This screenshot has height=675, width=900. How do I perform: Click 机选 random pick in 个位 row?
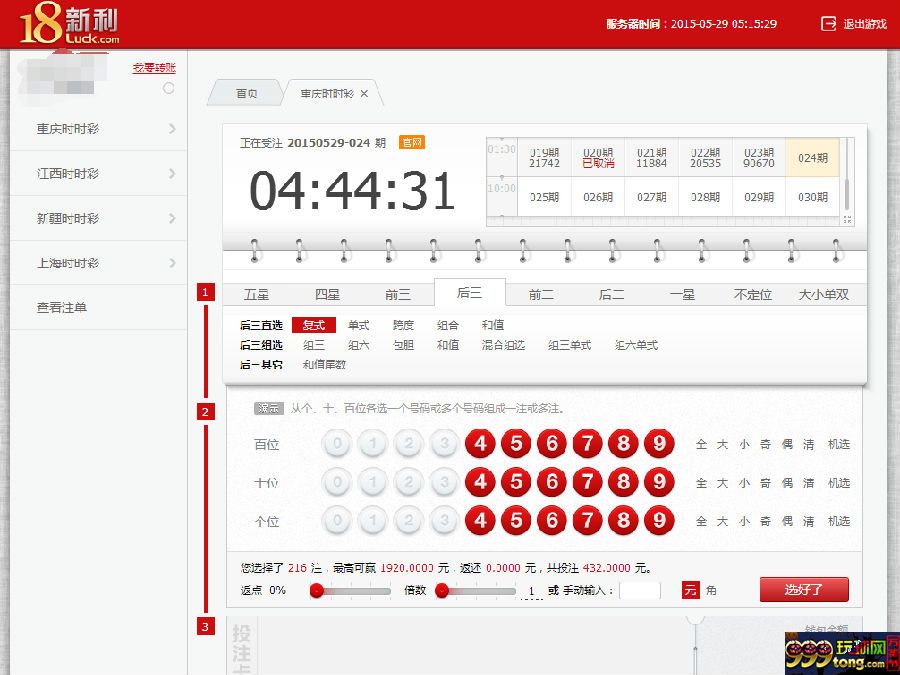839,521
